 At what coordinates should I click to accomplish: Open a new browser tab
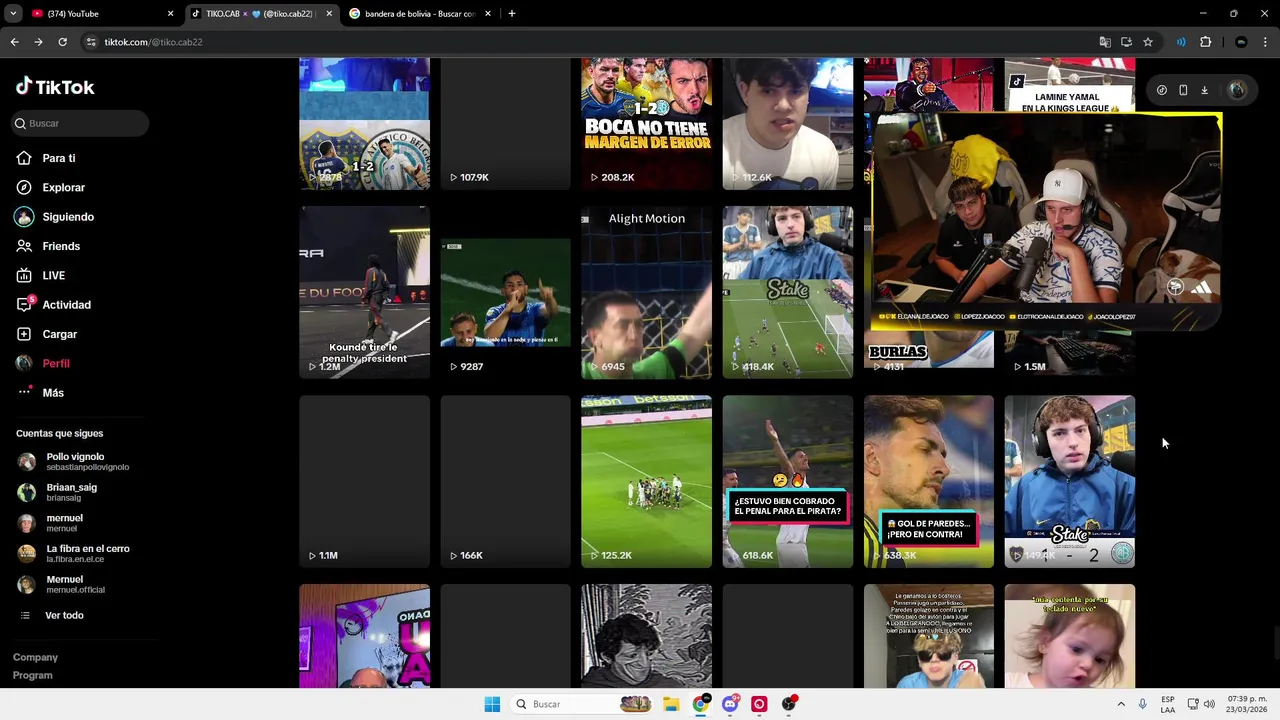pos(511,14)
